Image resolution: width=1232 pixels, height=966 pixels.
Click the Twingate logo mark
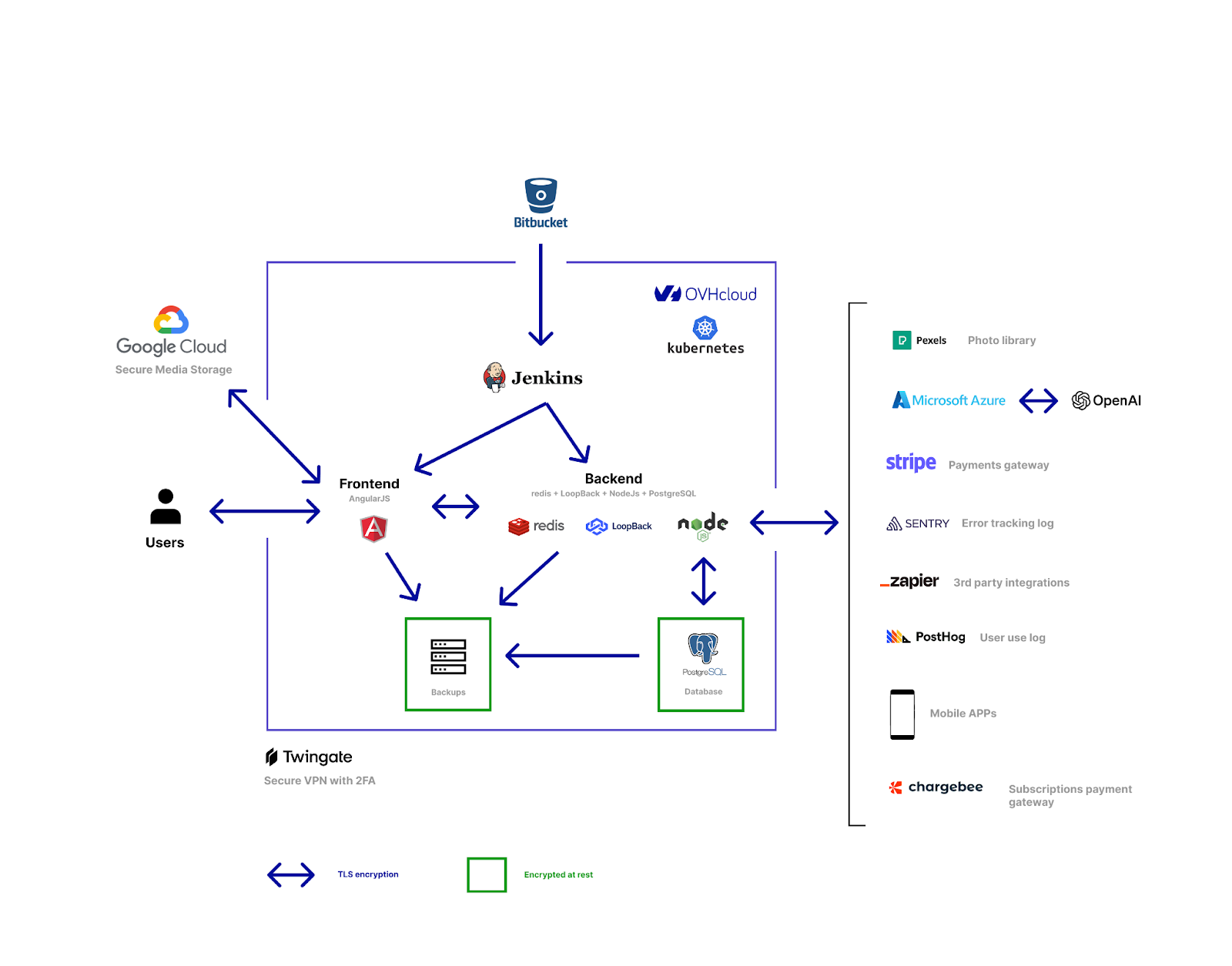(x=271, y=757)
